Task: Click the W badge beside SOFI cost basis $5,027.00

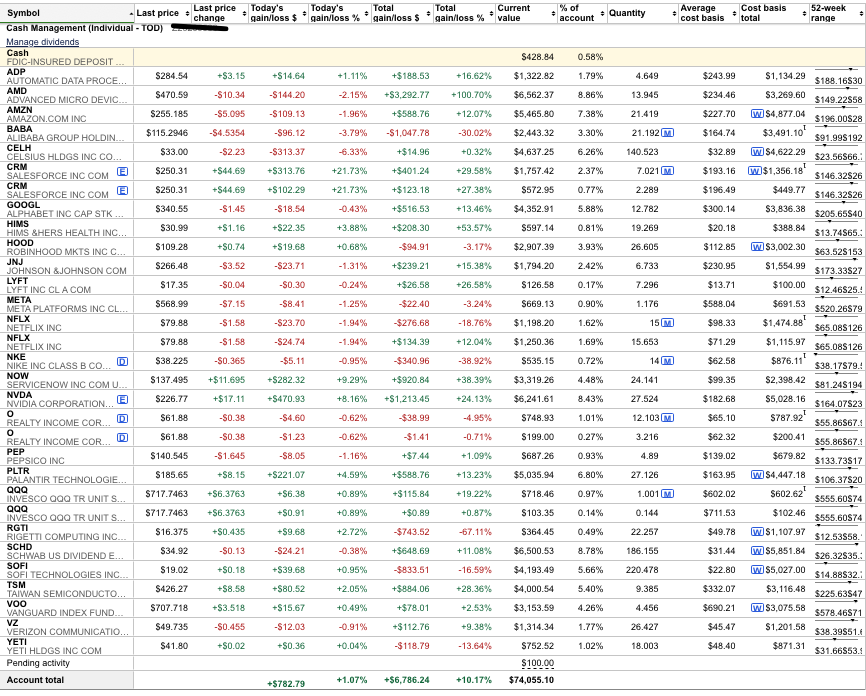Action: (x=757, y=570)
